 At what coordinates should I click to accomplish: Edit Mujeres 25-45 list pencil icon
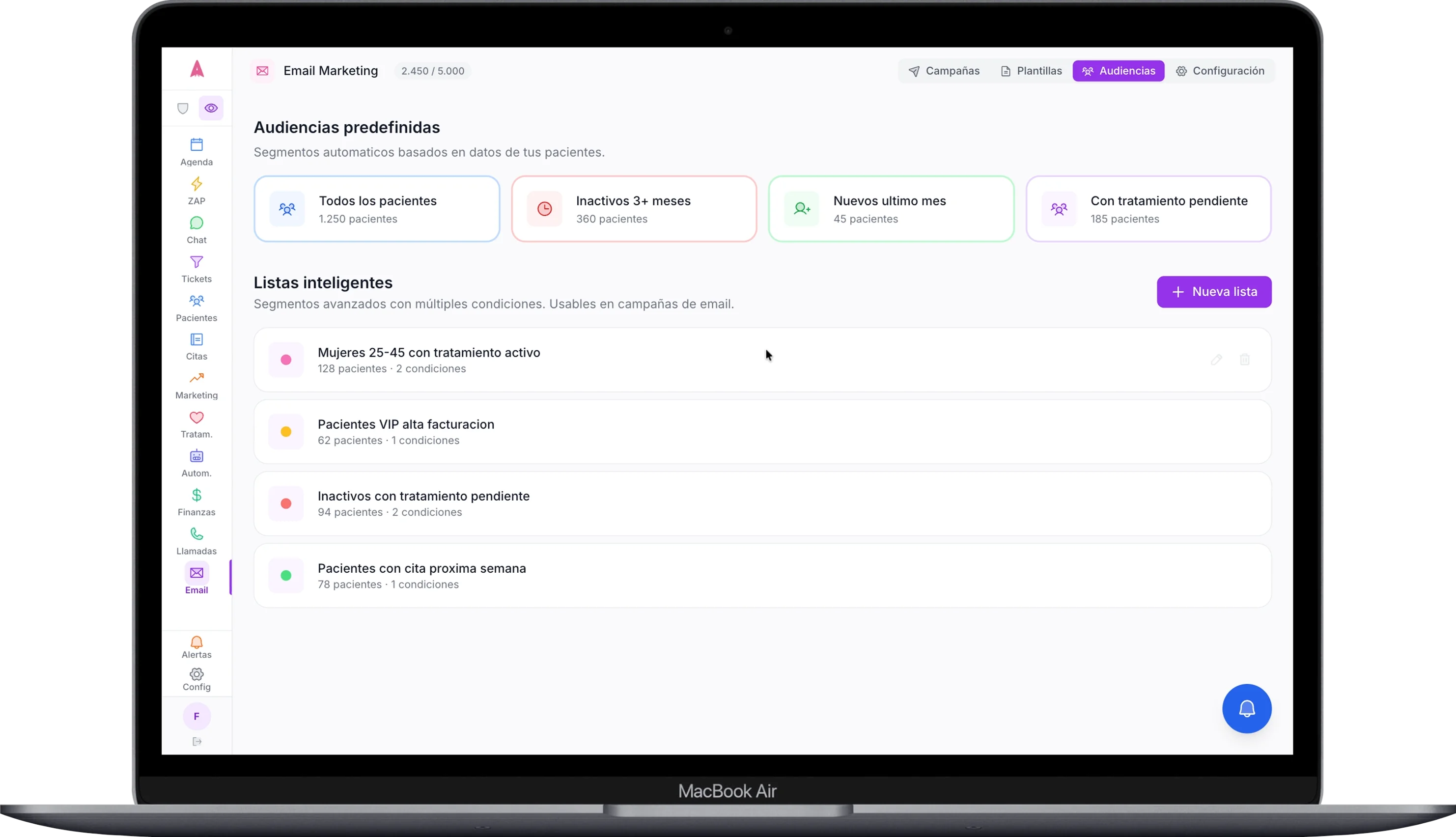(1216, 360)
